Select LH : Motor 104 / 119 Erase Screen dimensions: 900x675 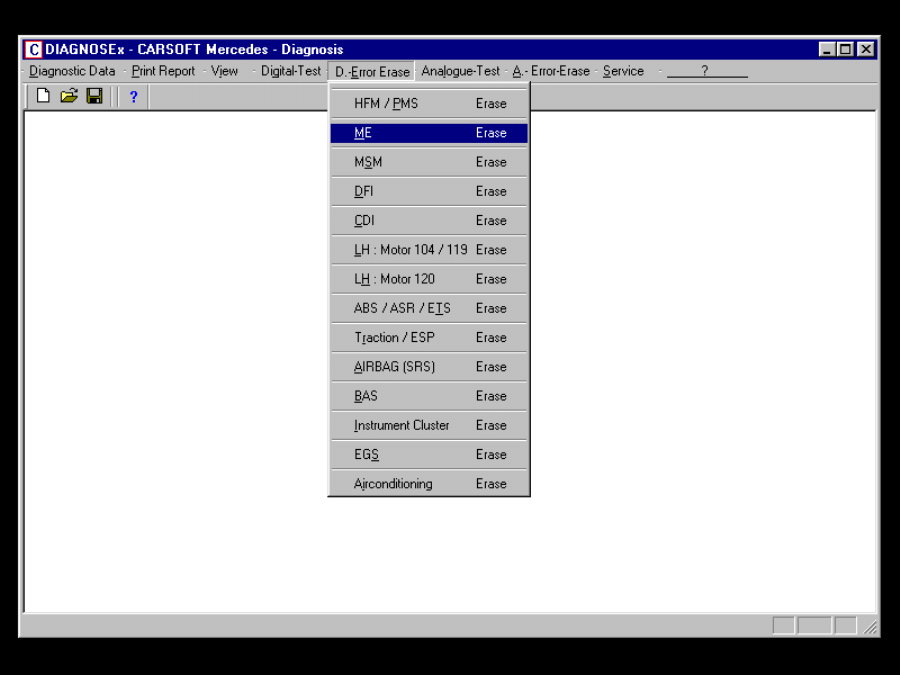(x=429, y=250)
